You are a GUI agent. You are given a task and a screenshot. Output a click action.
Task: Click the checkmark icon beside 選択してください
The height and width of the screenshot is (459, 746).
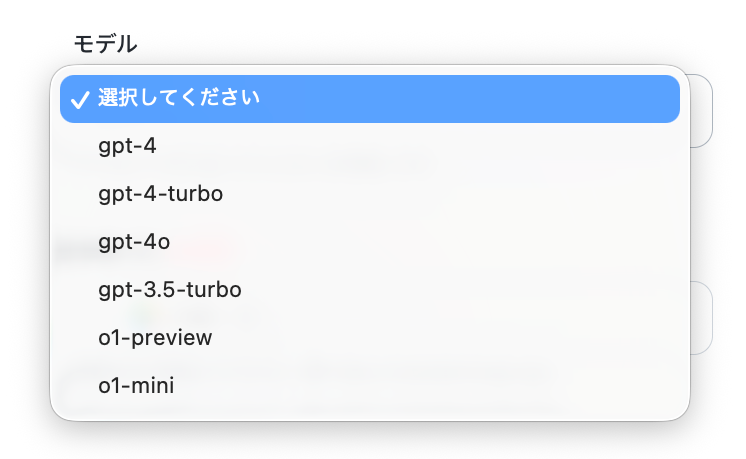tap(79, 99)
